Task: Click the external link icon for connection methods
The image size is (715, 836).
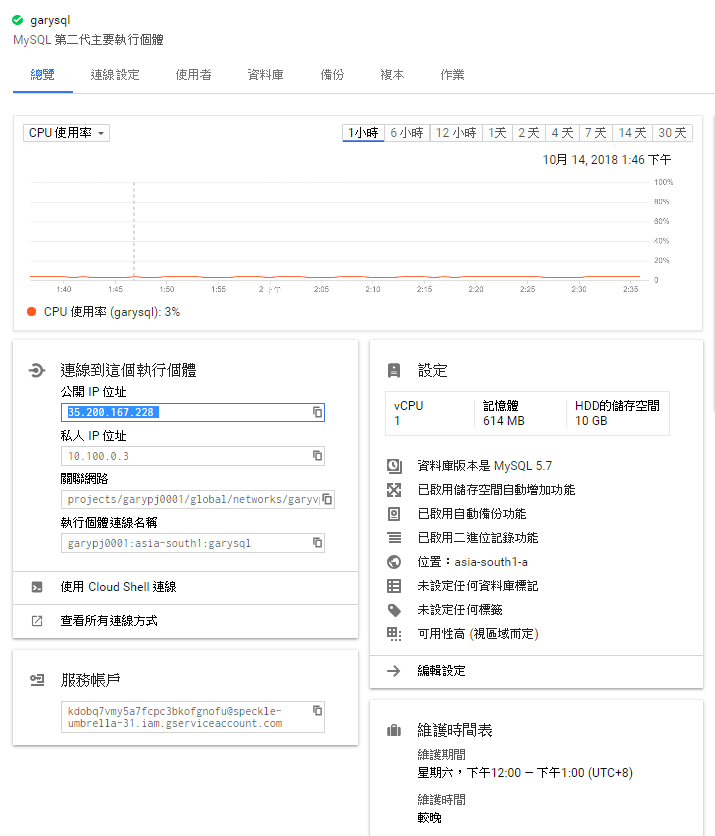Action: (x=37, y=621)
